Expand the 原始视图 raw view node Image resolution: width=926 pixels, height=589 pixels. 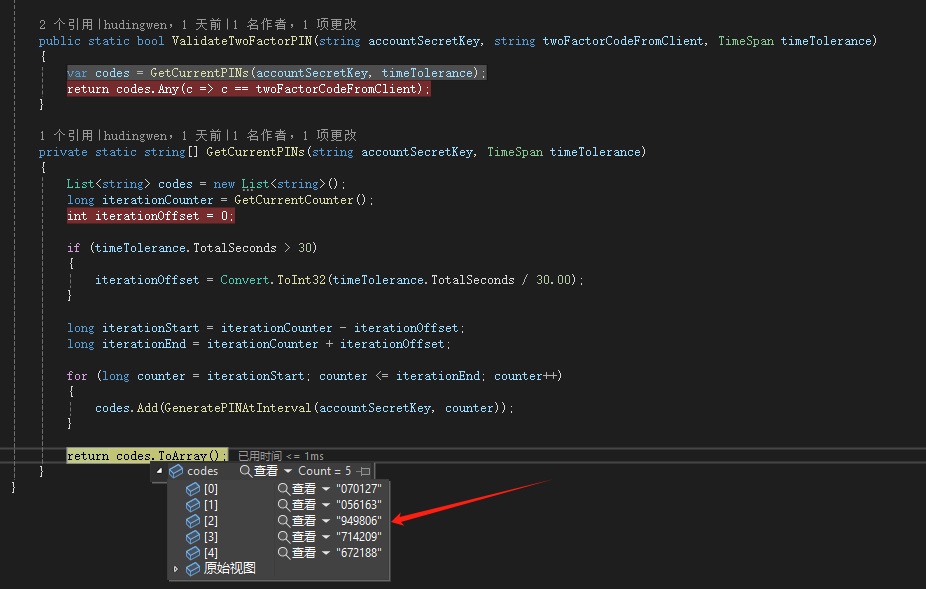coord(176,568)
